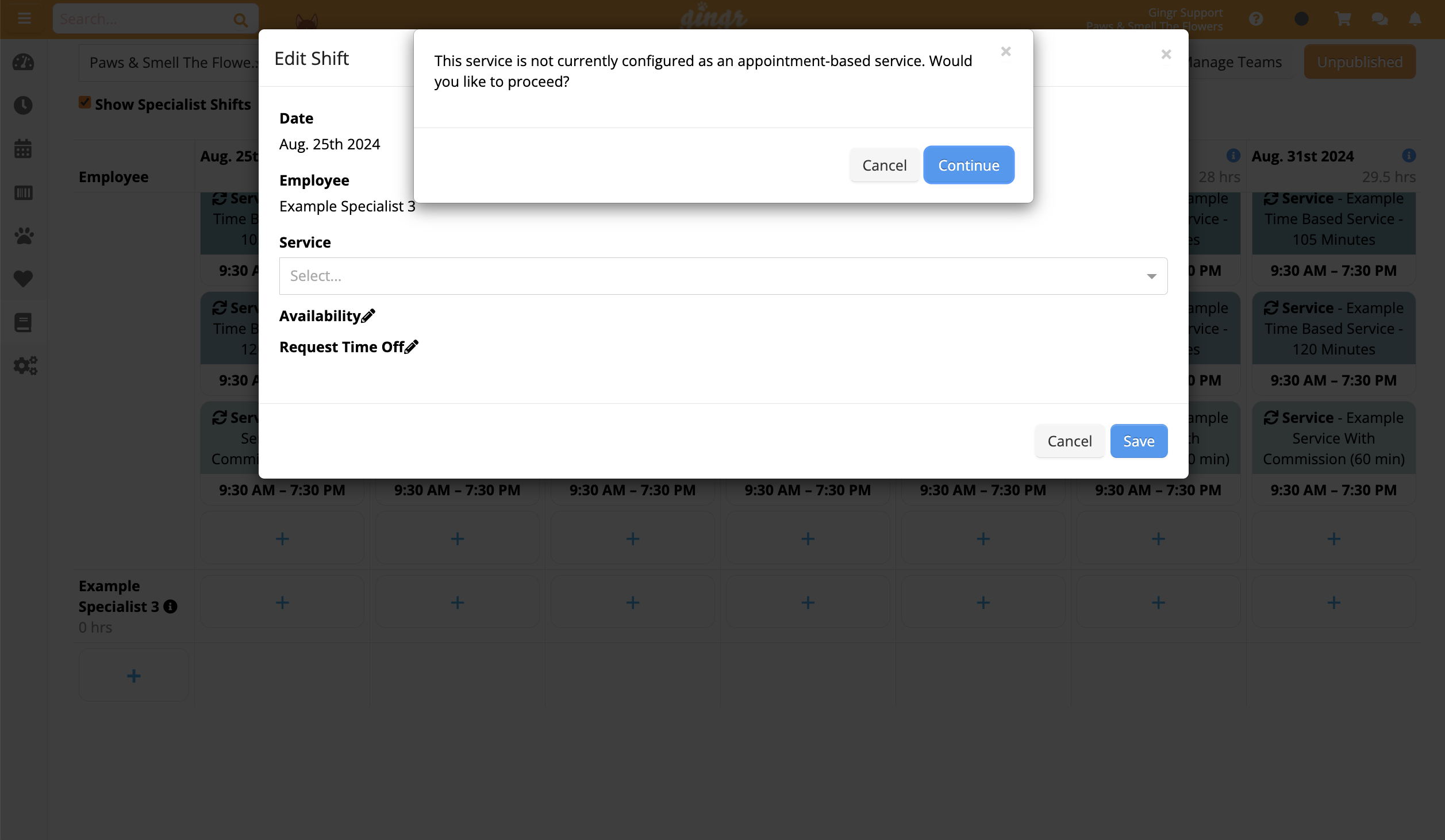Add shift for Example Specialist 3 on Aug. 25th

click(282, 603)
